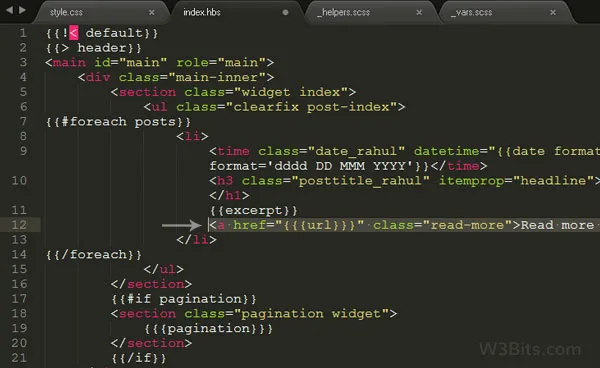Close the style.css tab
The image size is (600, 368).
click(x=152, y=13)
